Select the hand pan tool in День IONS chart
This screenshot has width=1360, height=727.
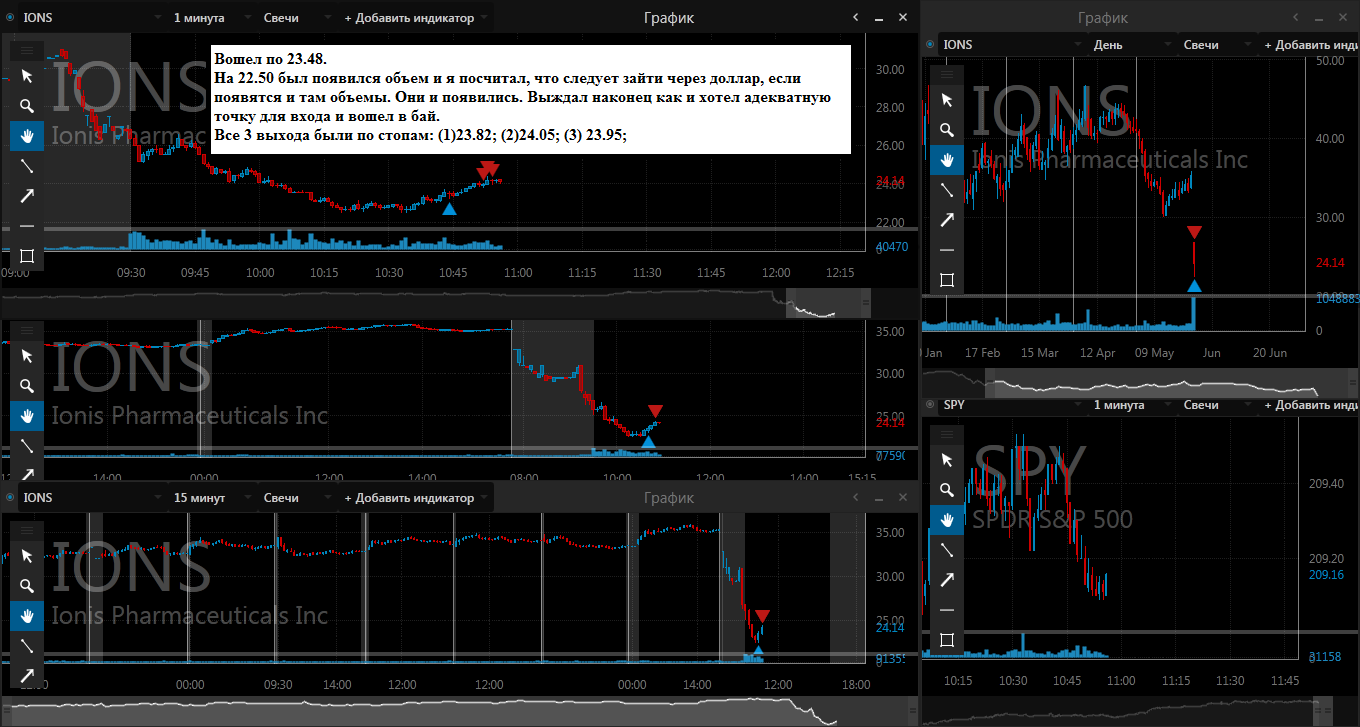pyautogui.click(x=947, y=160)
